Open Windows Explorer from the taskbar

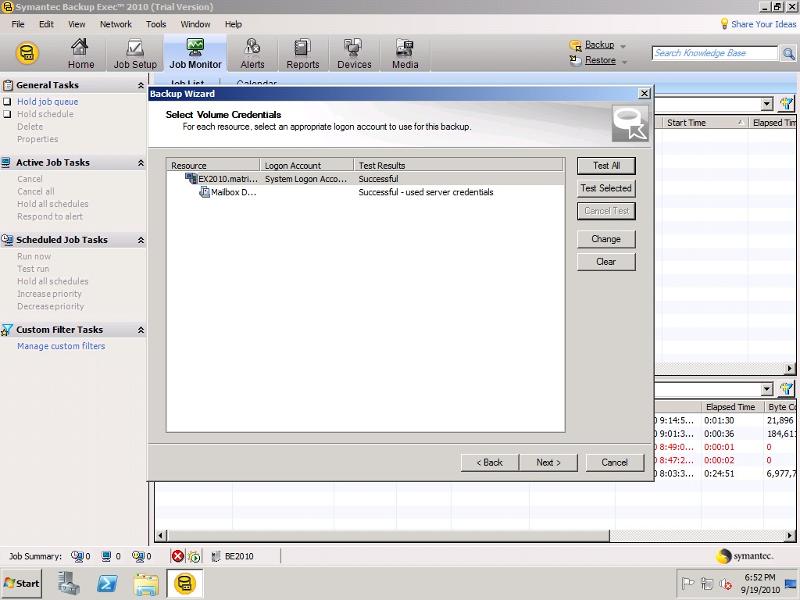click(146, 583)
